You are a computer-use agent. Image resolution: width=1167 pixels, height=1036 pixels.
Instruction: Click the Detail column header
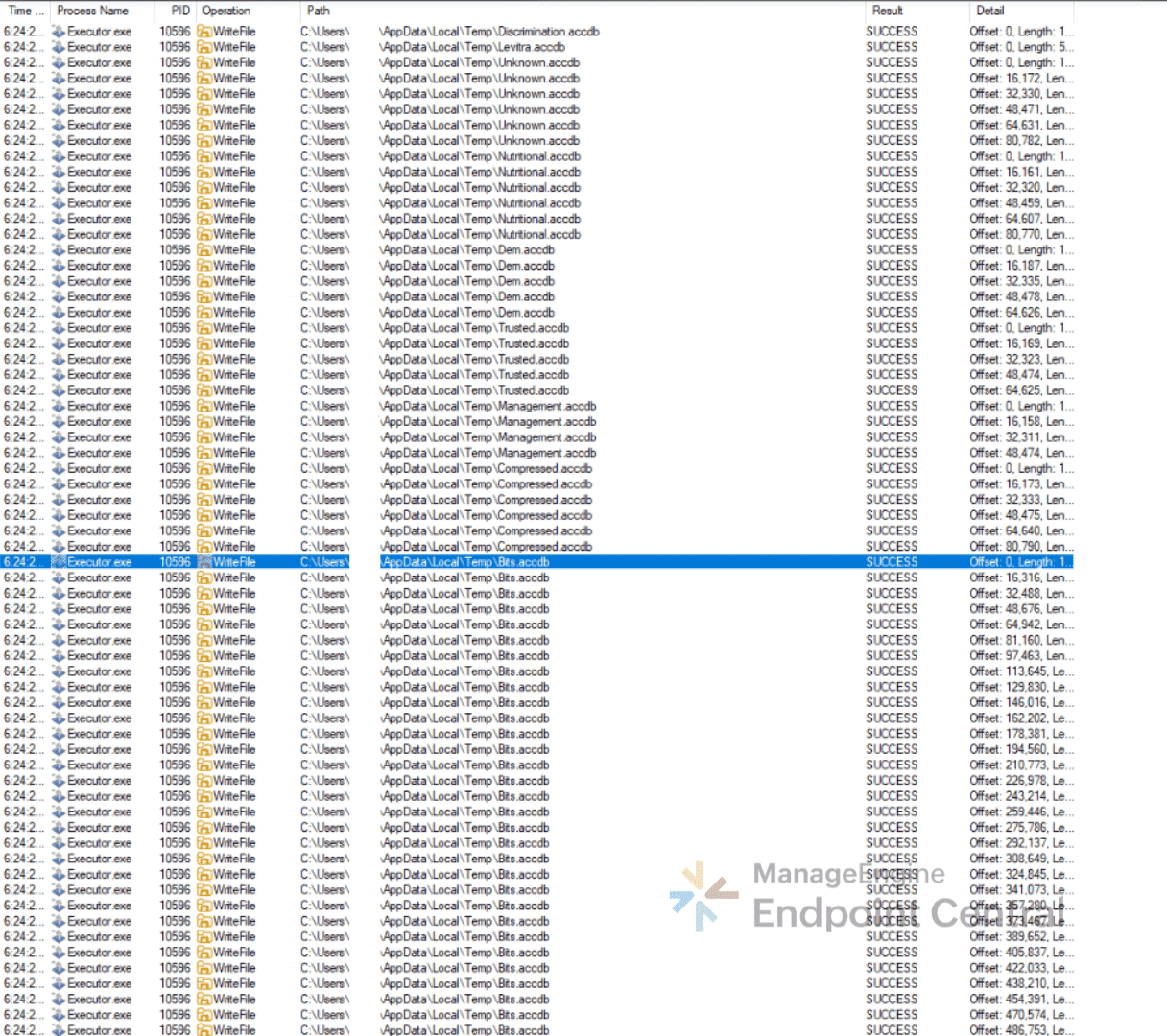[x=990, y=11]
